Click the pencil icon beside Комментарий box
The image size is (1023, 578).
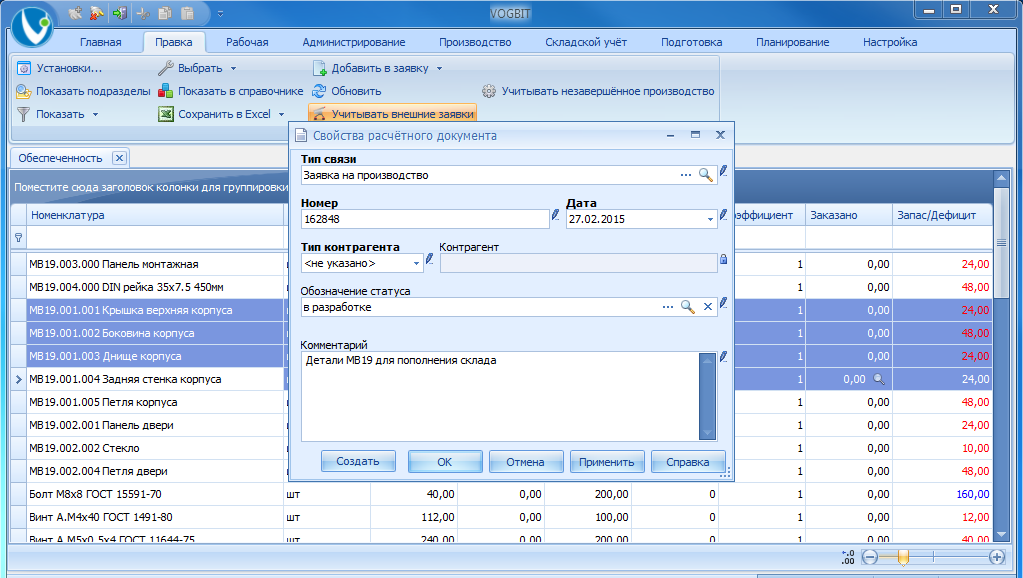click(724, 357)
